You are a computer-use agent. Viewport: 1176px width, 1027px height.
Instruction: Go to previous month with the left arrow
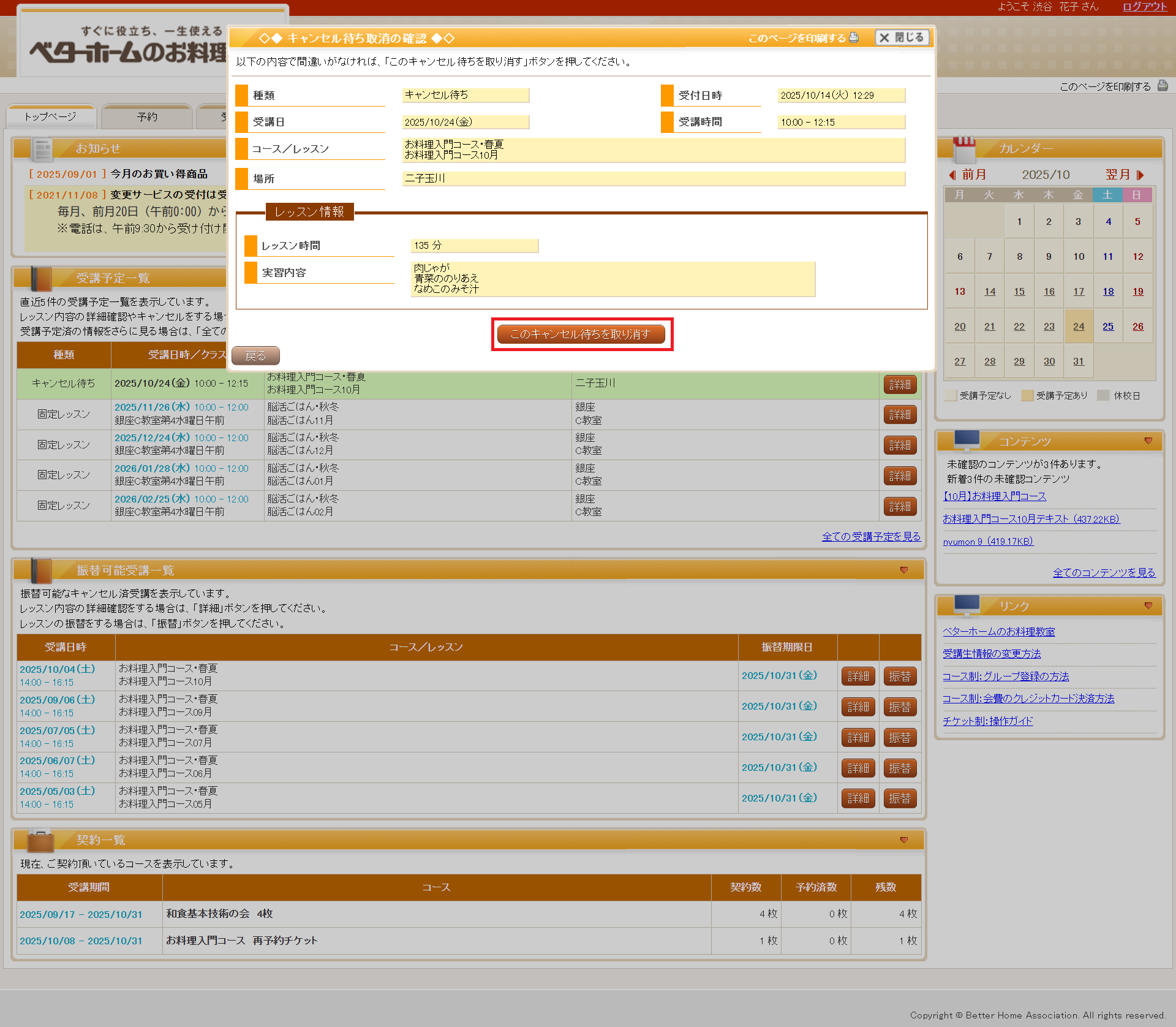coord(952,175)
